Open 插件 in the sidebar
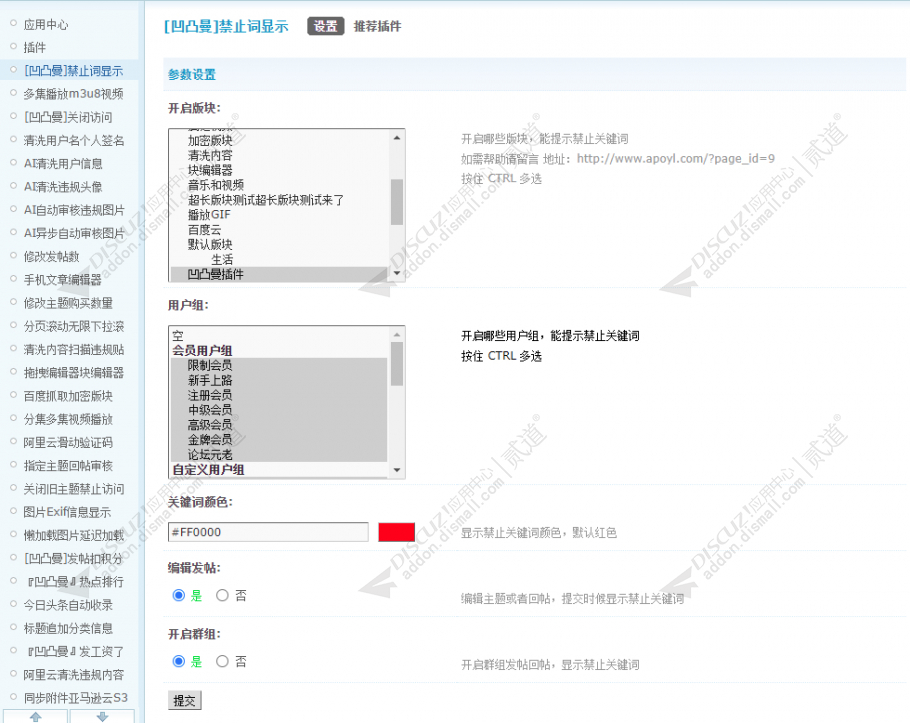 35,48
